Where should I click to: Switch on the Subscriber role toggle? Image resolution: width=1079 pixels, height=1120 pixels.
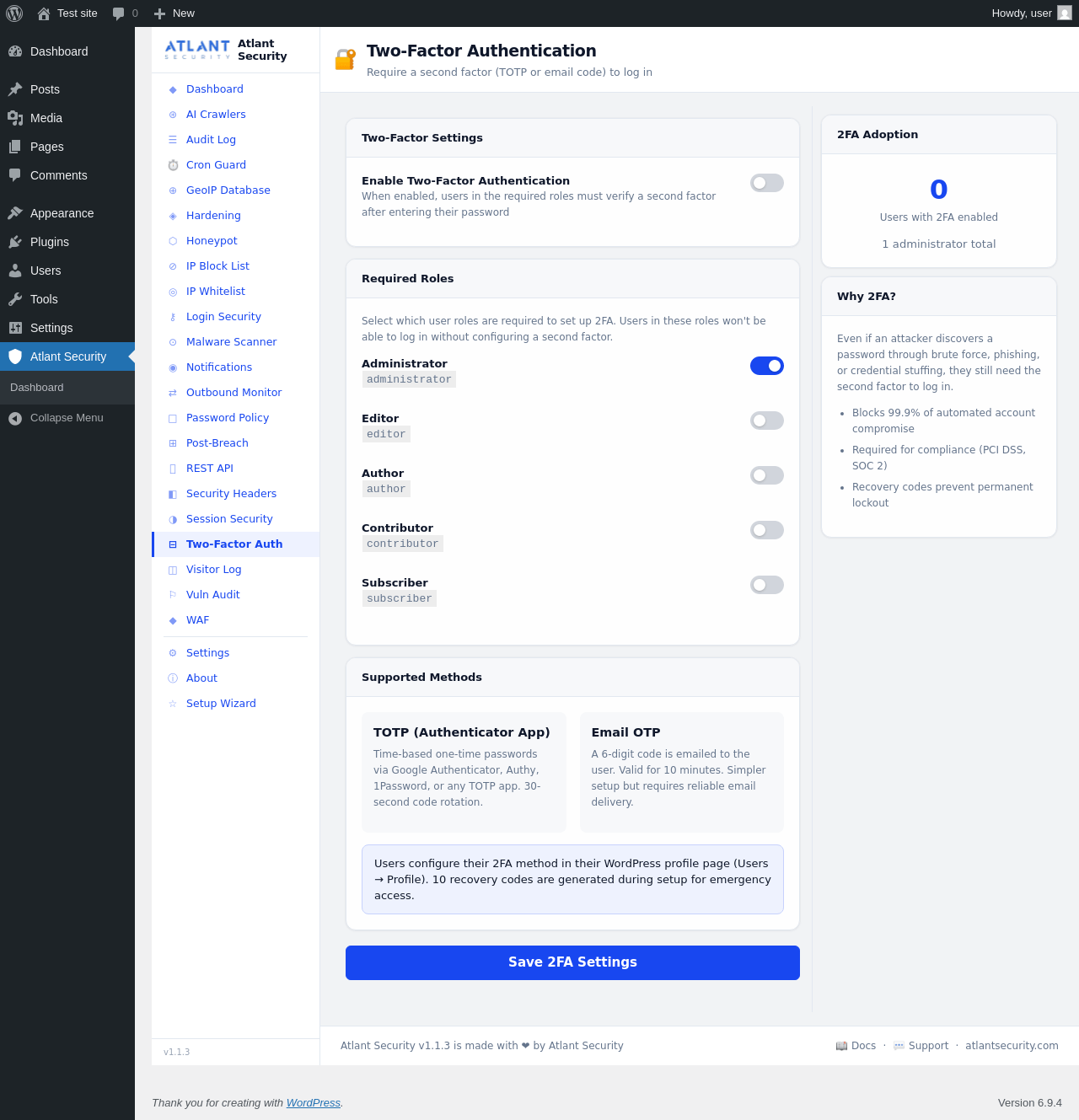click(x=767, y=585)
